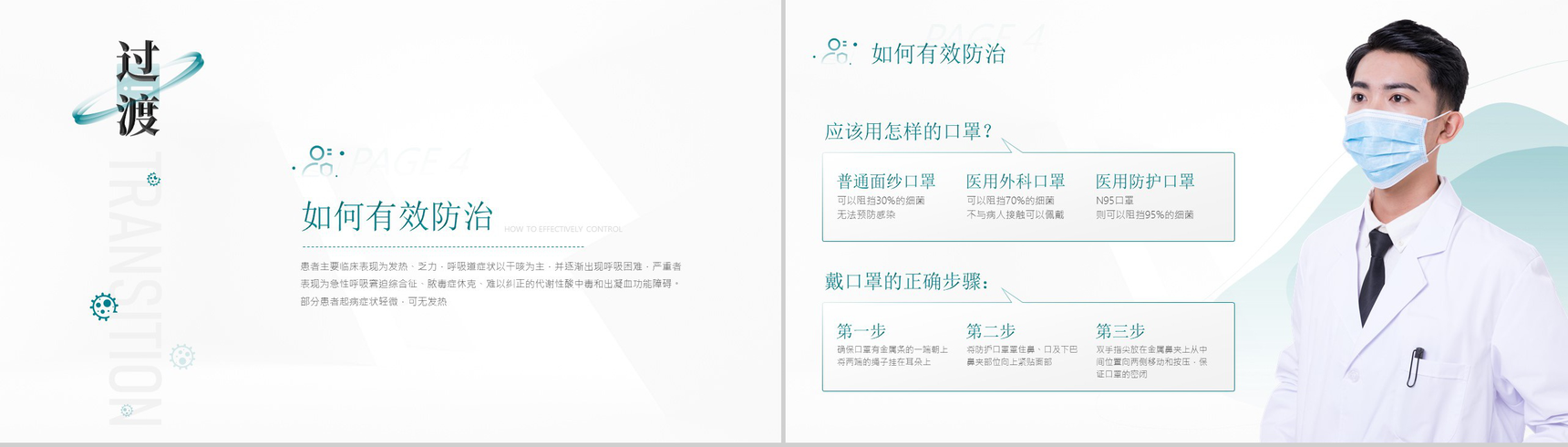Click the text 证口罩的密闭
The width and height of the screenshot is (1568, 447).
tap(1121, 374)
